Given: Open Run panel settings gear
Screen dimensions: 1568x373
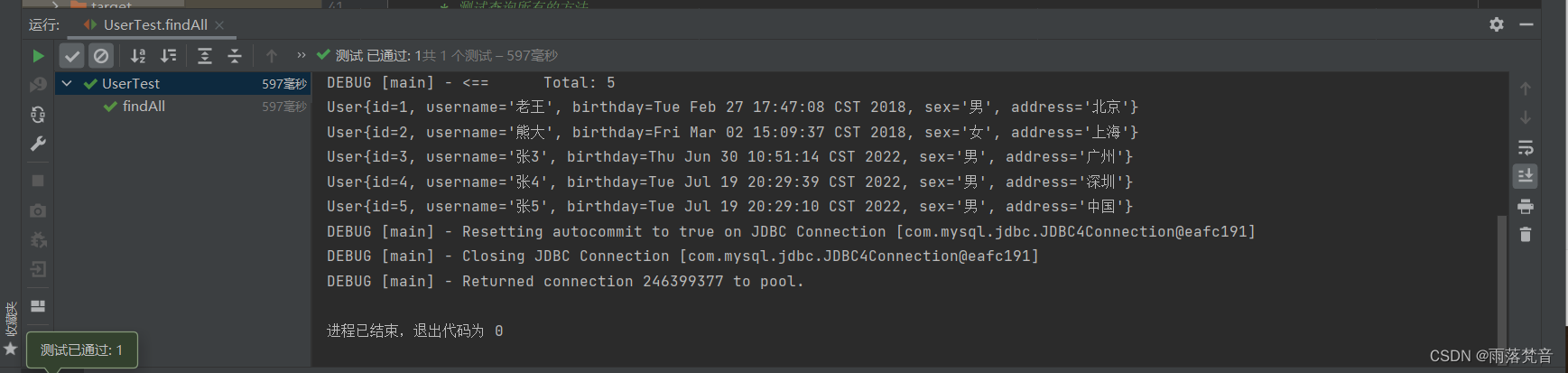Looking at the screenshot, I should [1497, 24].
